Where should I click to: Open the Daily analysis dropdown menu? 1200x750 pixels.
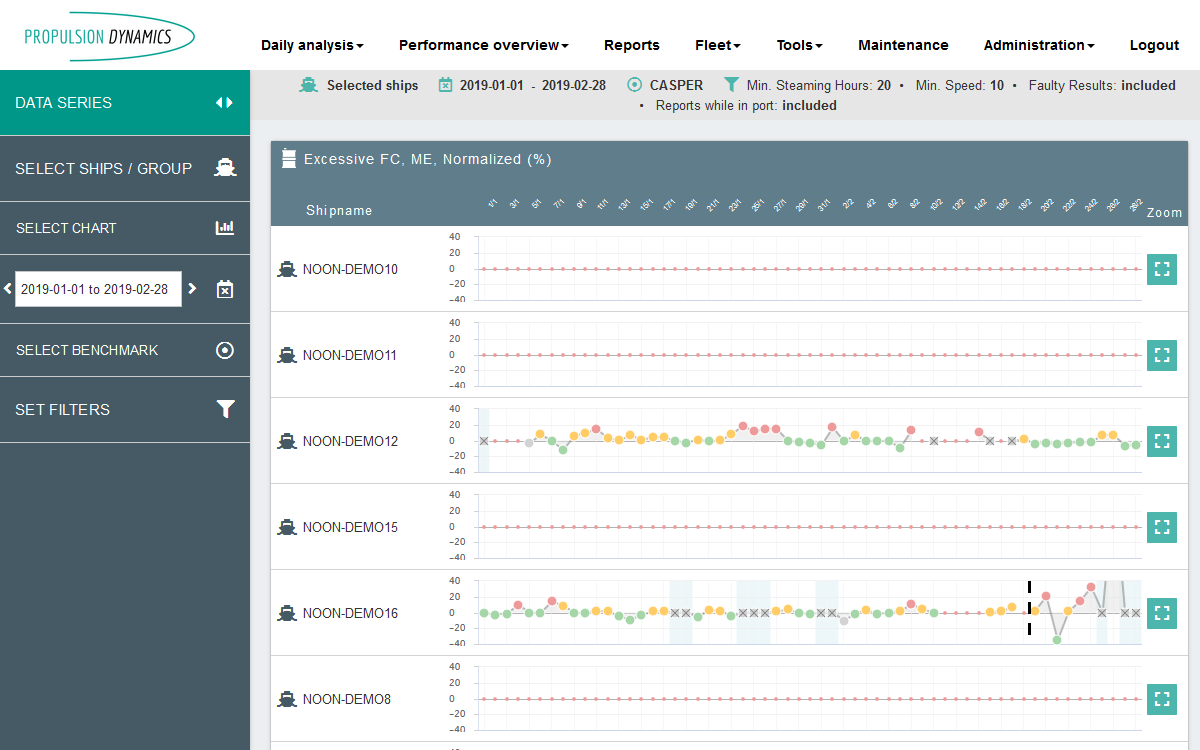(311, 45)
